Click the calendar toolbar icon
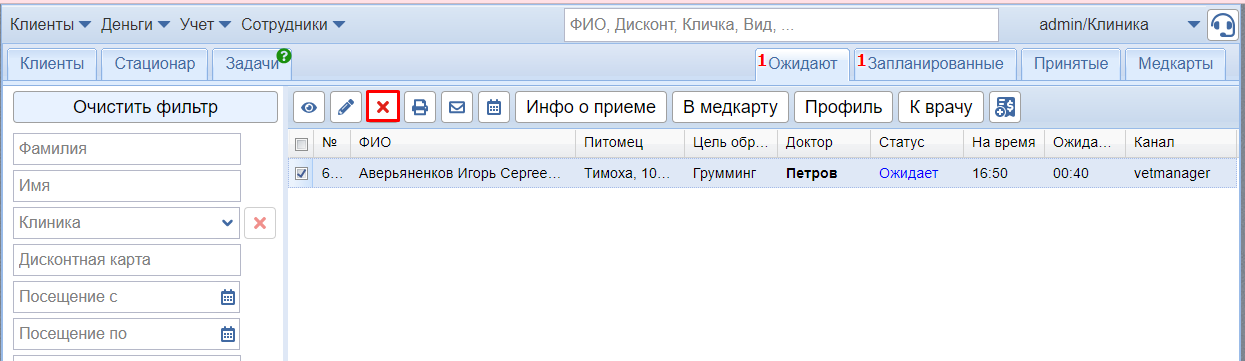This screenshot has height=361, width=1245. (494, 107)
